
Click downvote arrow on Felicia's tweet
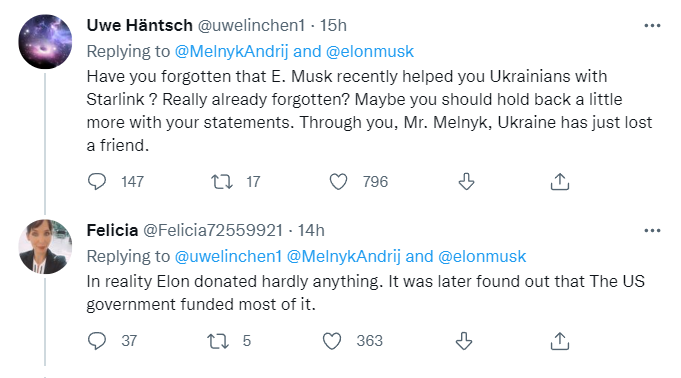coord(464,341)
